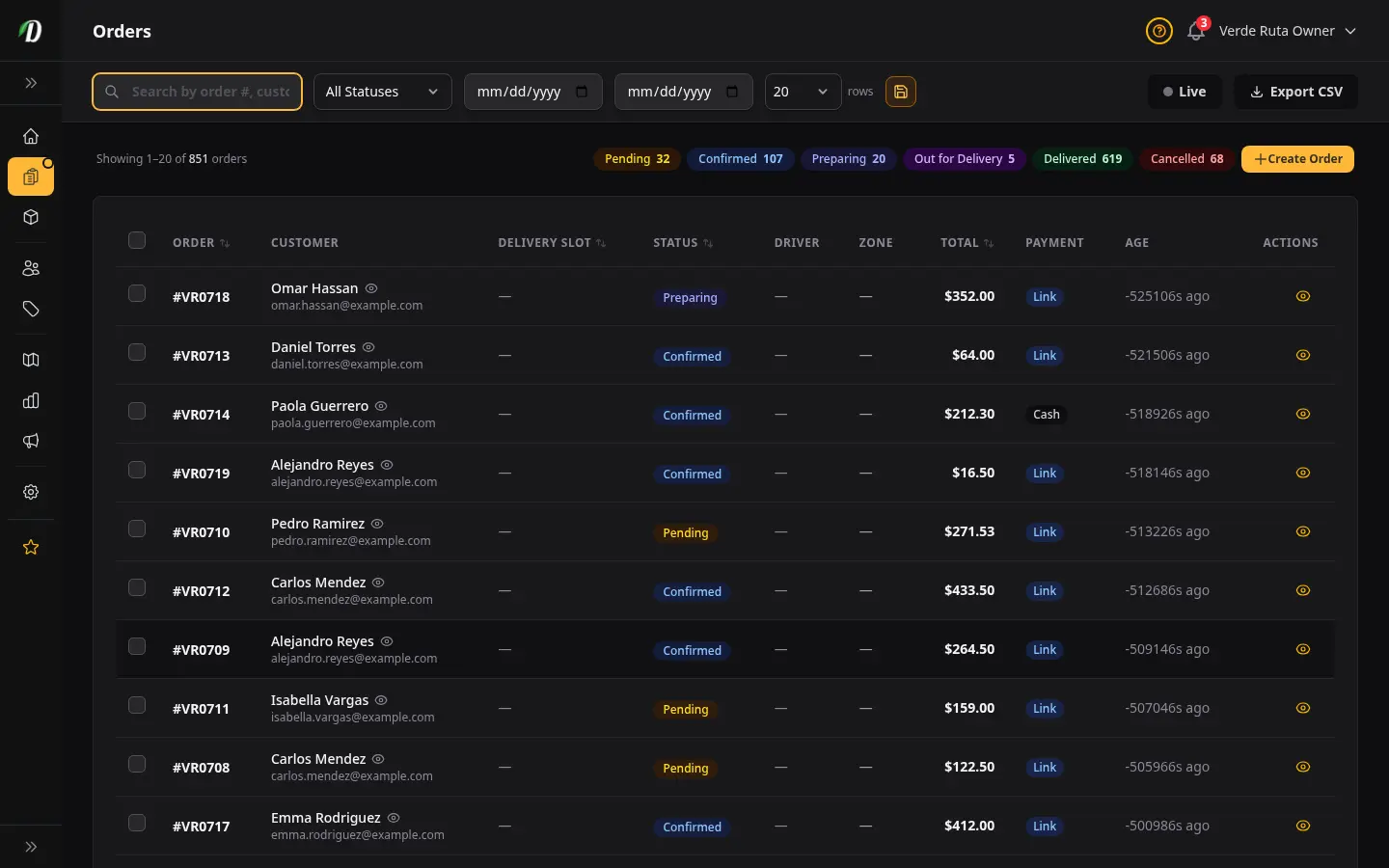Expand the sidebar with bottom double chevron
The height and width of the screenshot is (868, 1389).
[x=31, y=847]
